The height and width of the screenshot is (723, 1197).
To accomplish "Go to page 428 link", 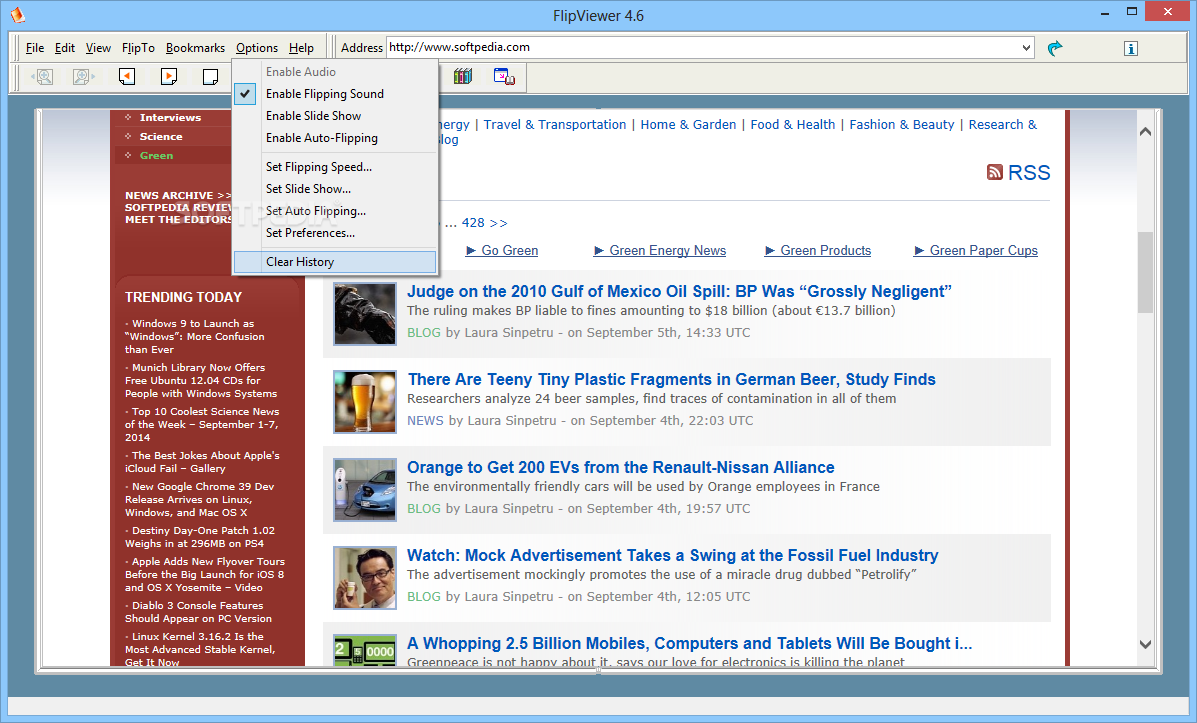I will coord(473,223).
